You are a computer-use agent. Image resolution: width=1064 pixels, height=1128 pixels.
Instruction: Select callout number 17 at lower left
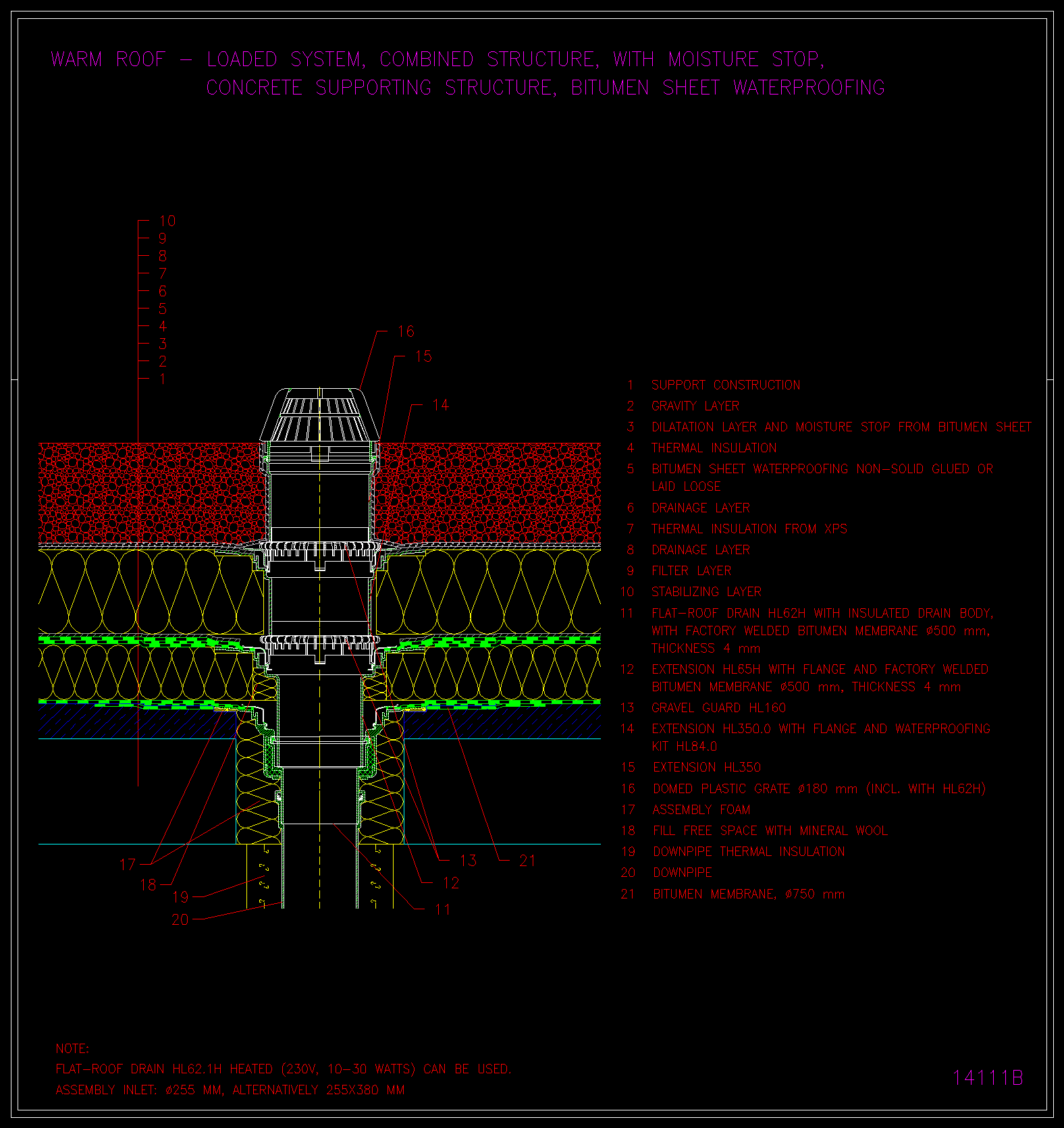coord(128,865)
